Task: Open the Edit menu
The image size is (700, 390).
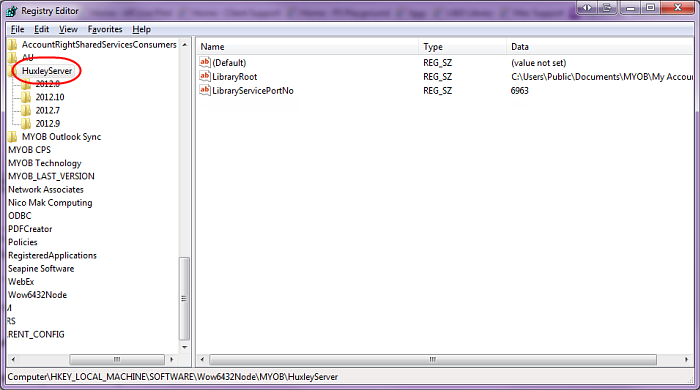Action: pyautogui.click(x=42, y=29)
